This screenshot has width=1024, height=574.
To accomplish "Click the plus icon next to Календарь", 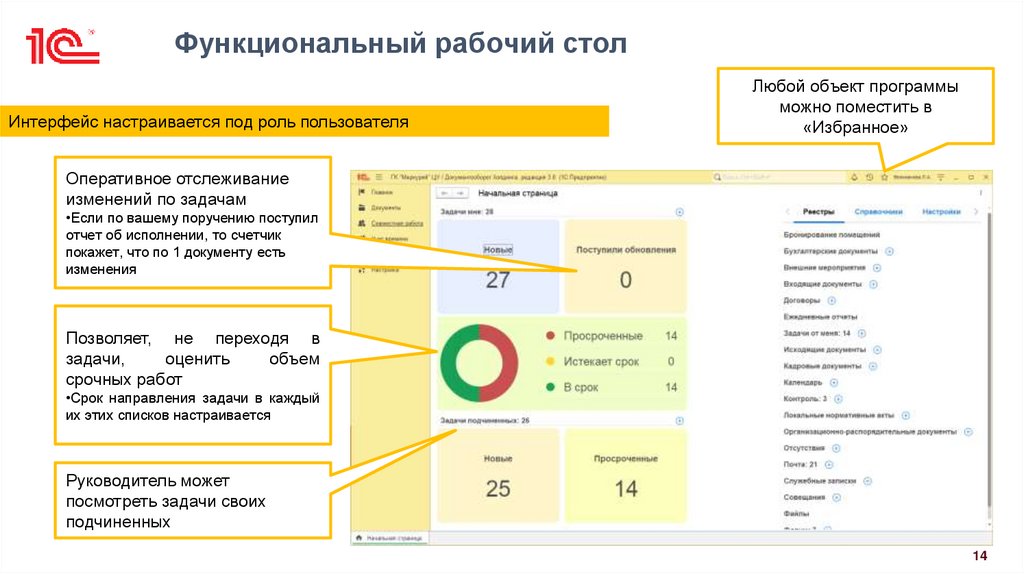I will click(x=834, y=383).
